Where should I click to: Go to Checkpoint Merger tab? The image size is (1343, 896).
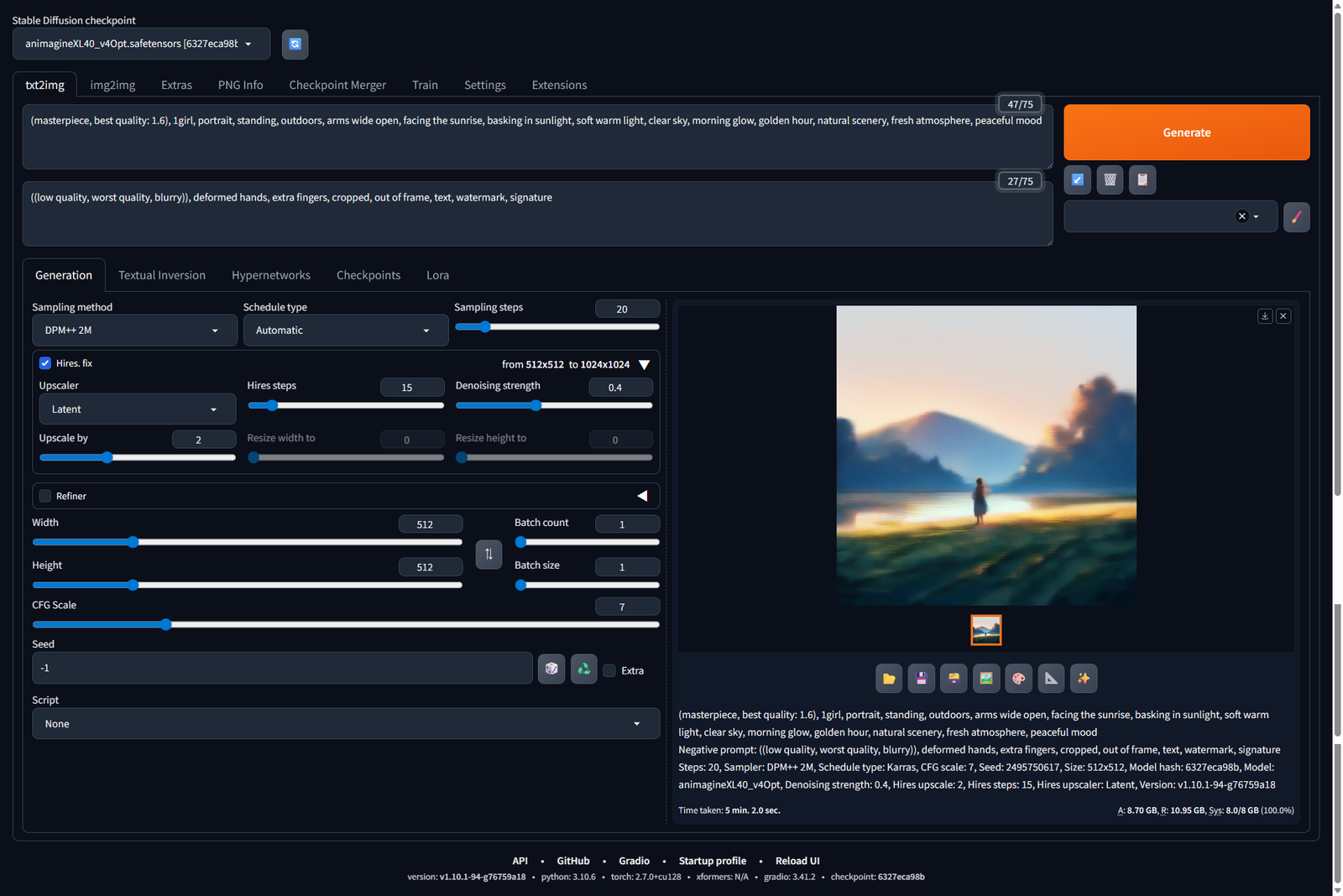coord(337,85)
